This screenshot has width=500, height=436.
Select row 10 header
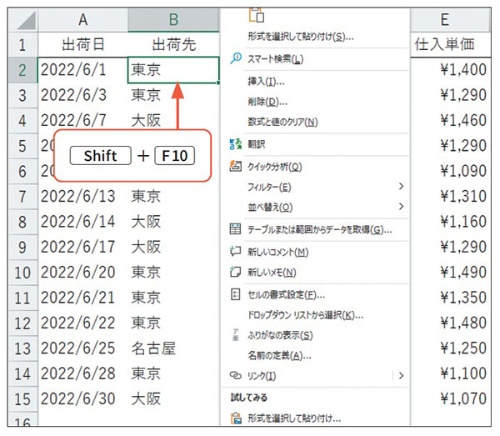pyautogui.click(x=22, y=273)
